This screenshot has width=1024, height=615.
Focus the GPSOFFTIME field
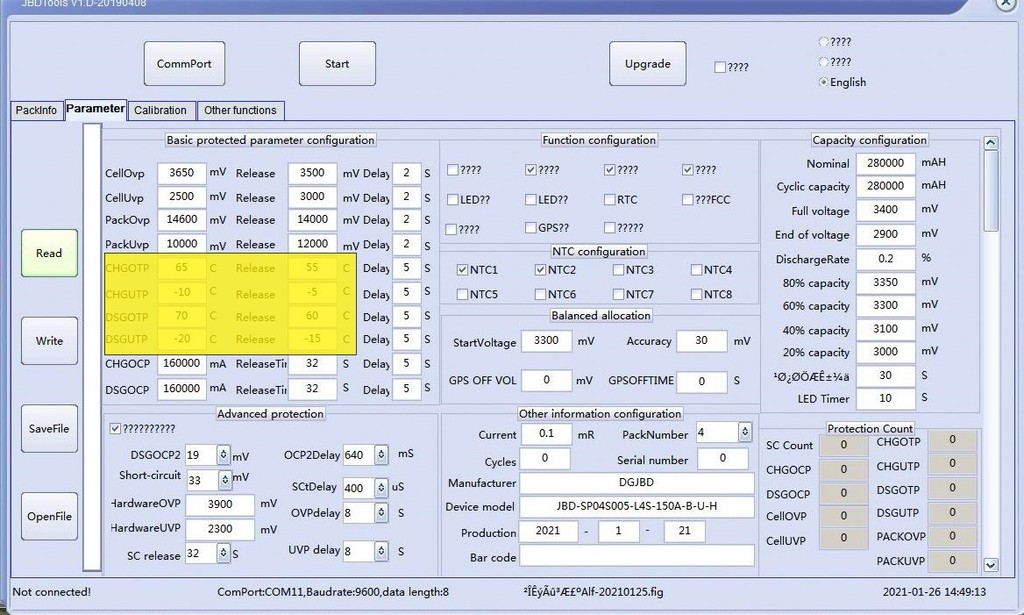coord(701,381)
